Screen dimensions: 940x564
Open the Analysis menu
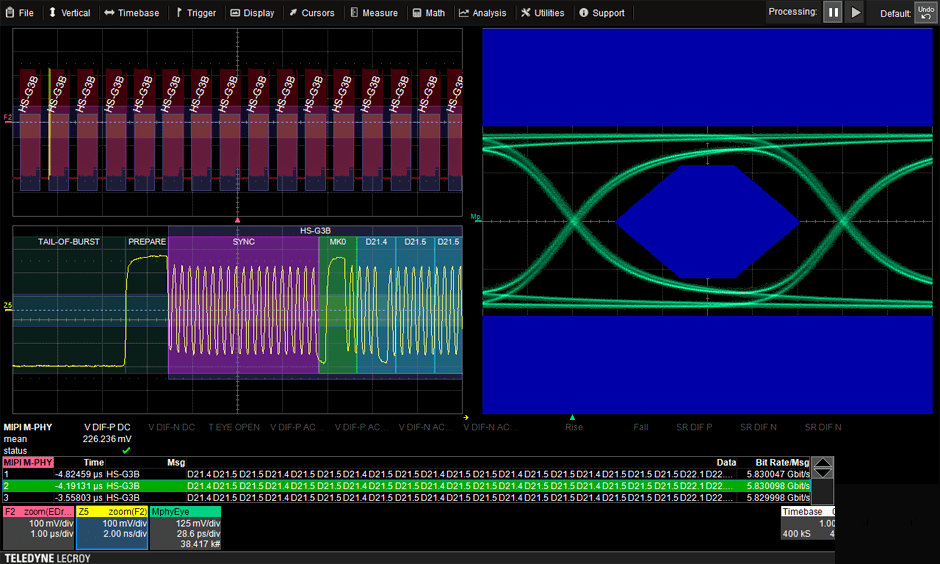(482, 13)
